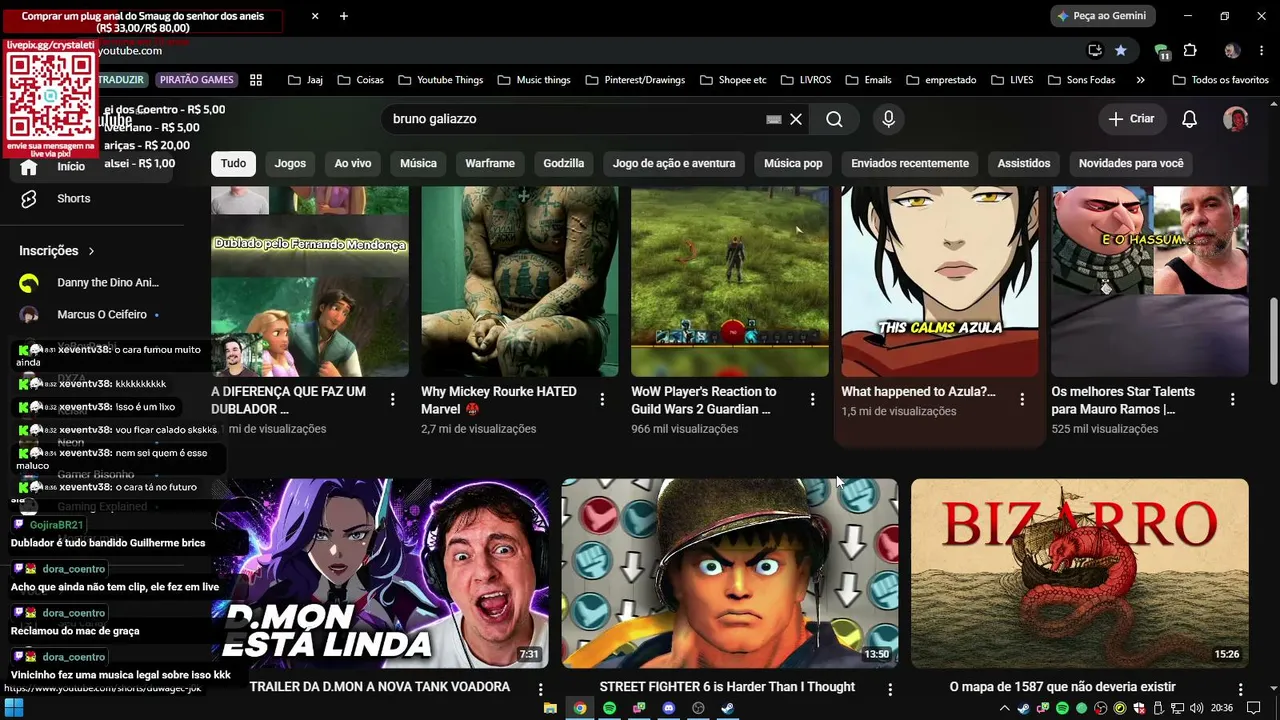The height and width of the screenshot is (720, 1280).
Task: Open options for A DIFERENÇA QUE FAZ video
Action: [x=392, y=400]
